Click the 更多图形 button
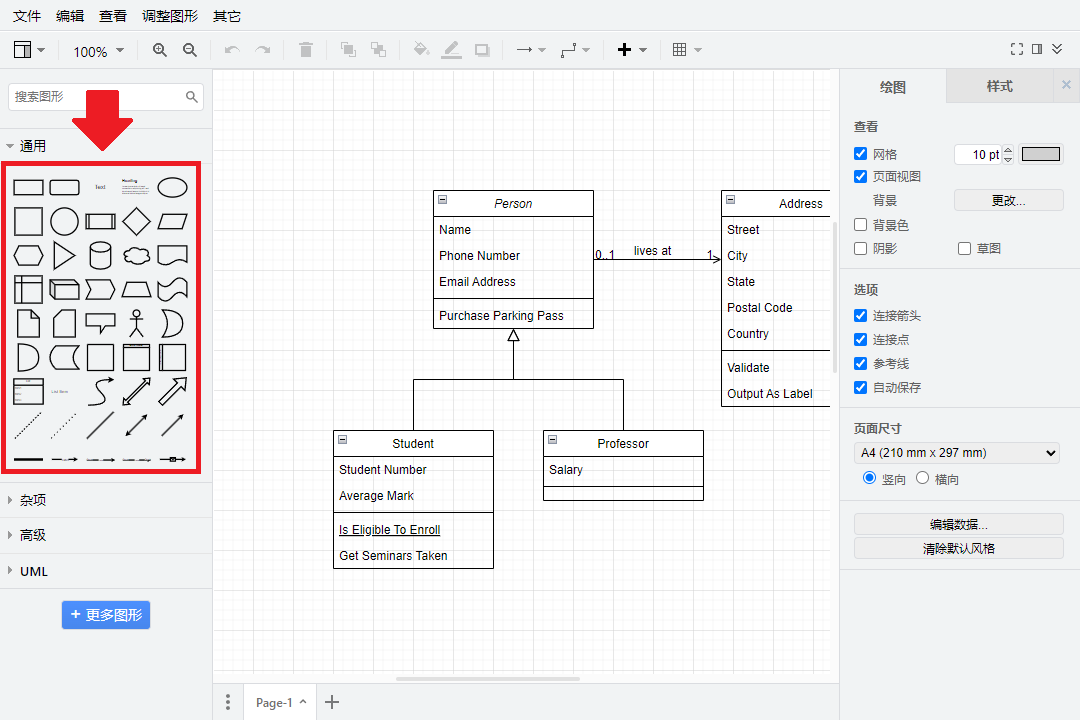 click(x=106, y=615)
